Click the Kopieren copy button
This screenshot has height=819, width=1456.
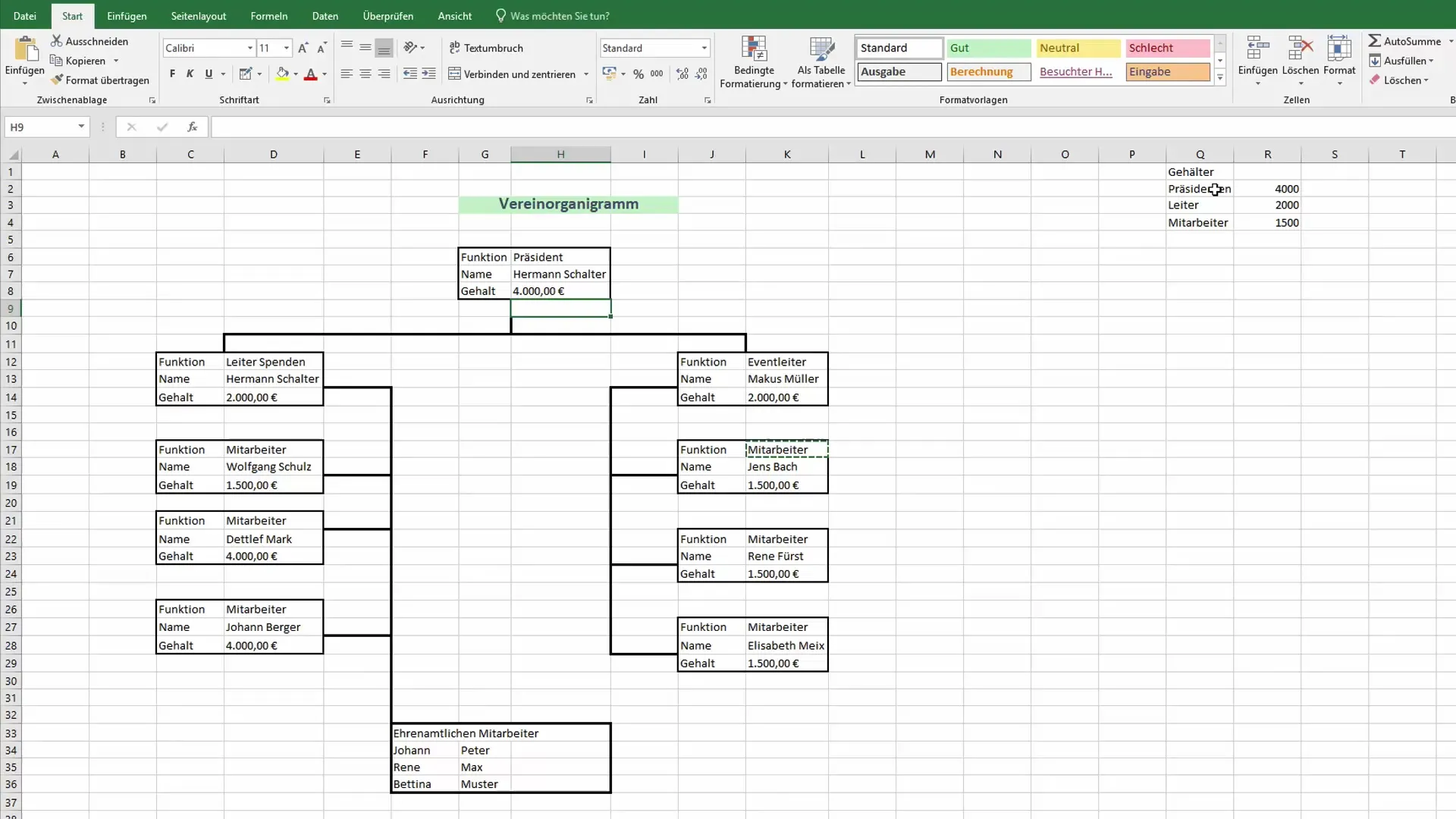(78, 61)
